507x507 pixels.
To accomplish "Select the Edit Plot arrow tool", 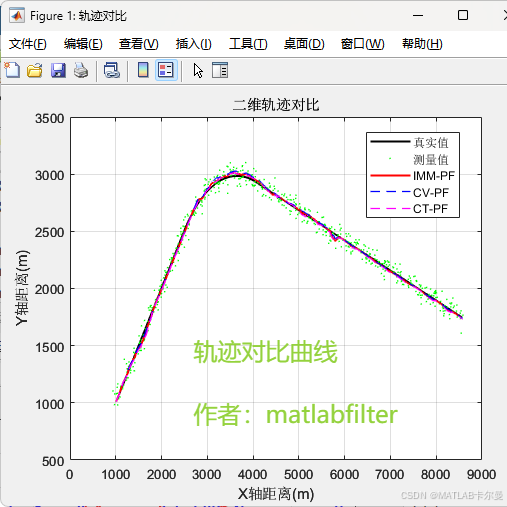I will (198, 71).
